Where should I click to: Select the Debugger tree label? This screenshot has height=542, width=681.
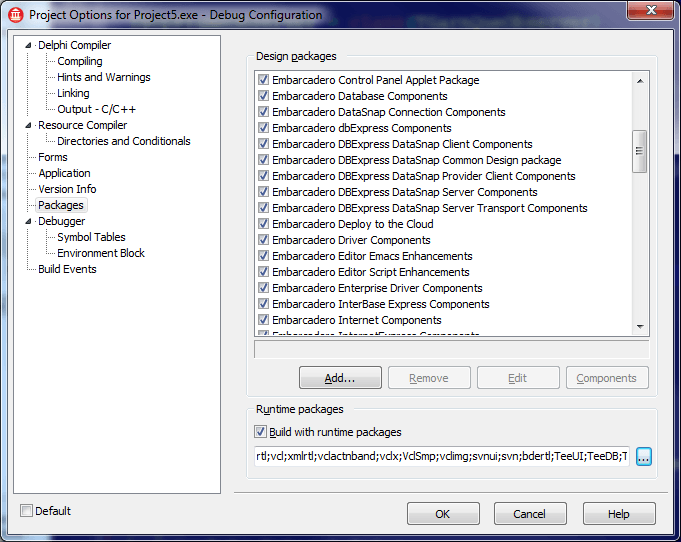[62, 221]
